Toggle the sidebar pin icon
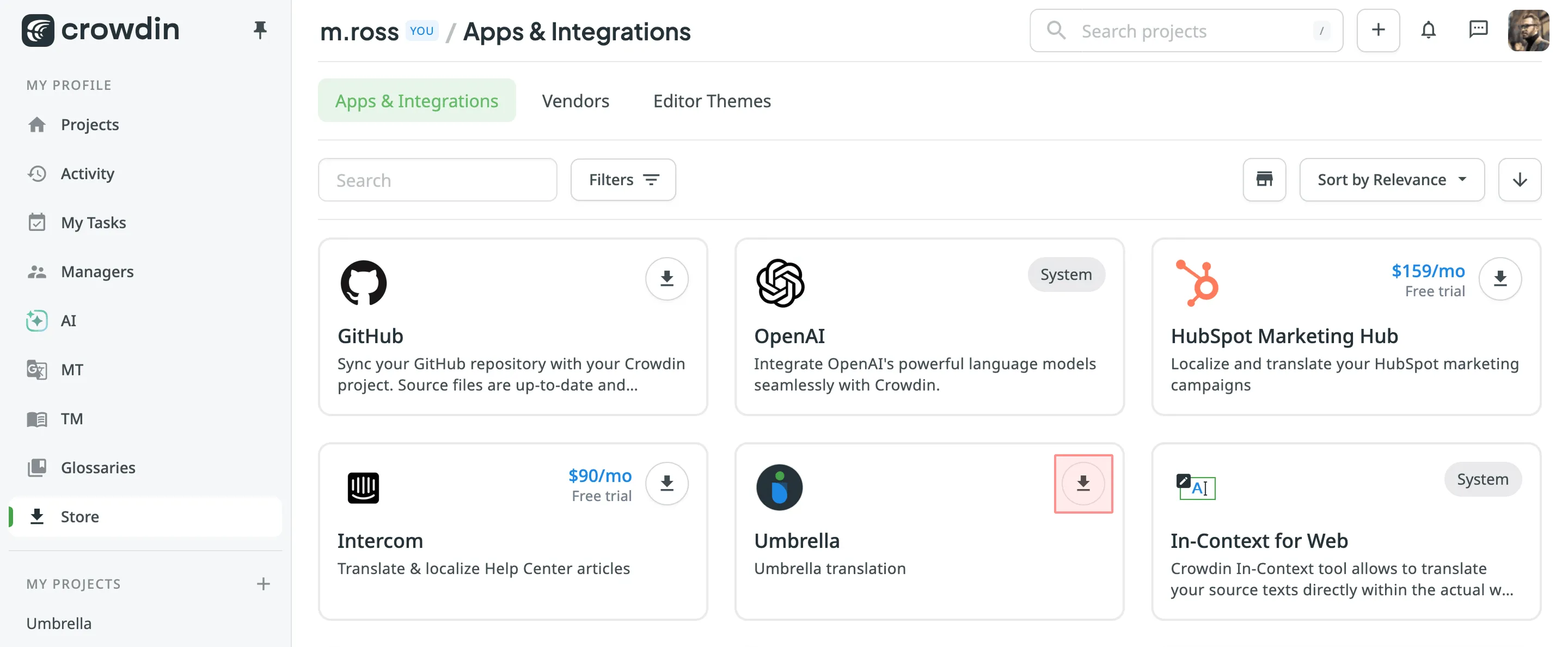This screenshot has height=647, width=1568. pyautogui.click(x=260, y=30)
